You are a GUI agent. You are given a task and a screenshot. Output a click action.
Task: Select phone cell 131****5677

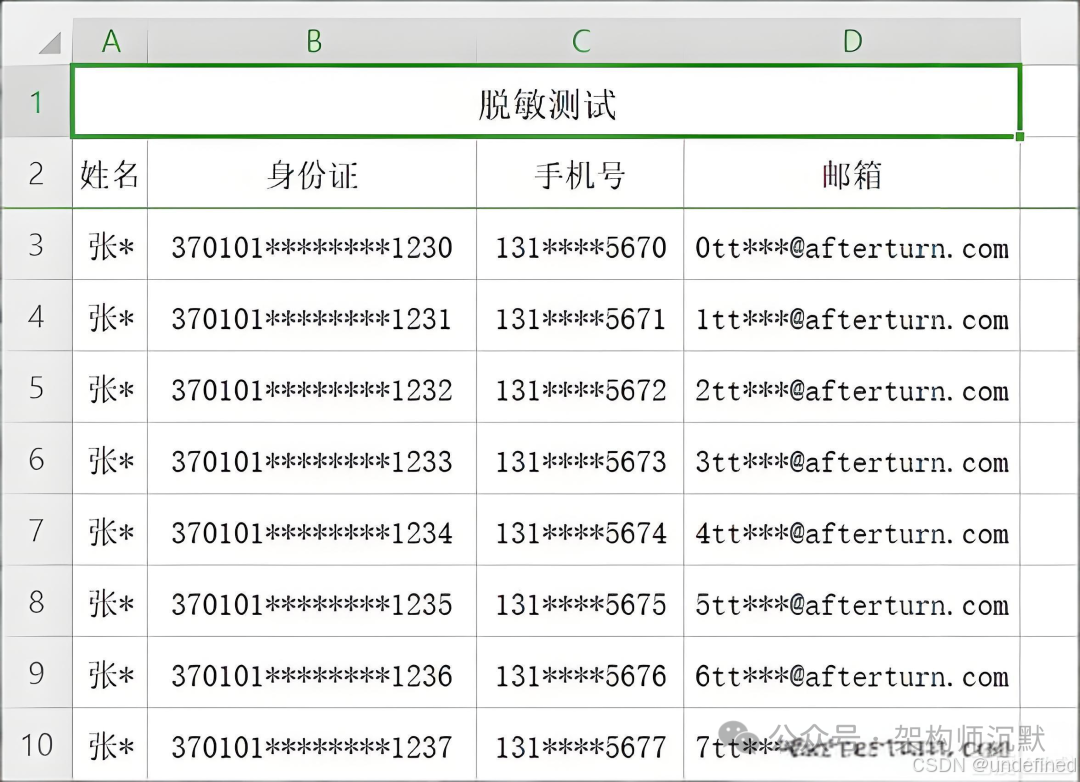580,745
